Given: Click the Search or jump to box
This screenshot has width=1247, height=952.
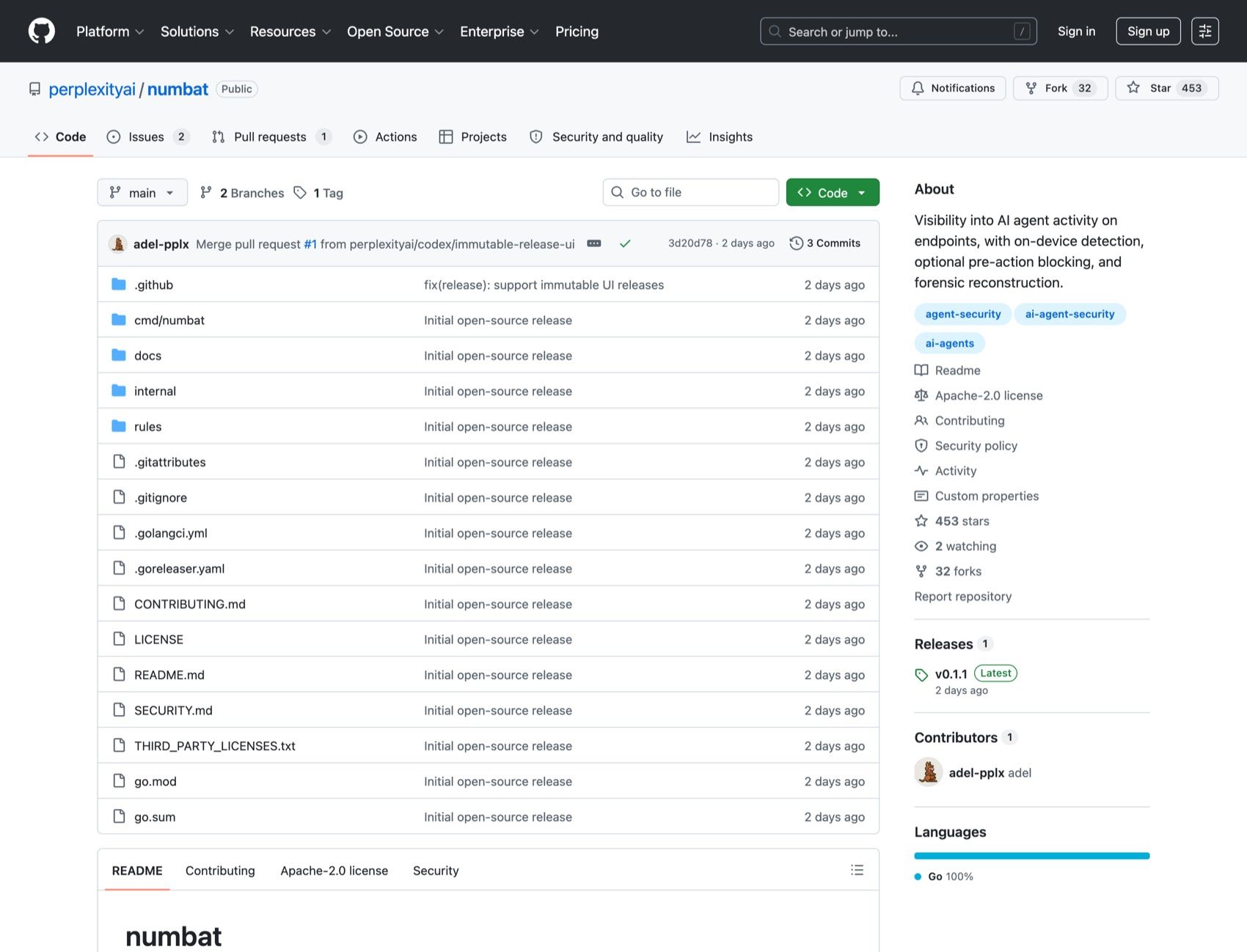Looking at the screenshot, I should click(x=899, y=32).
